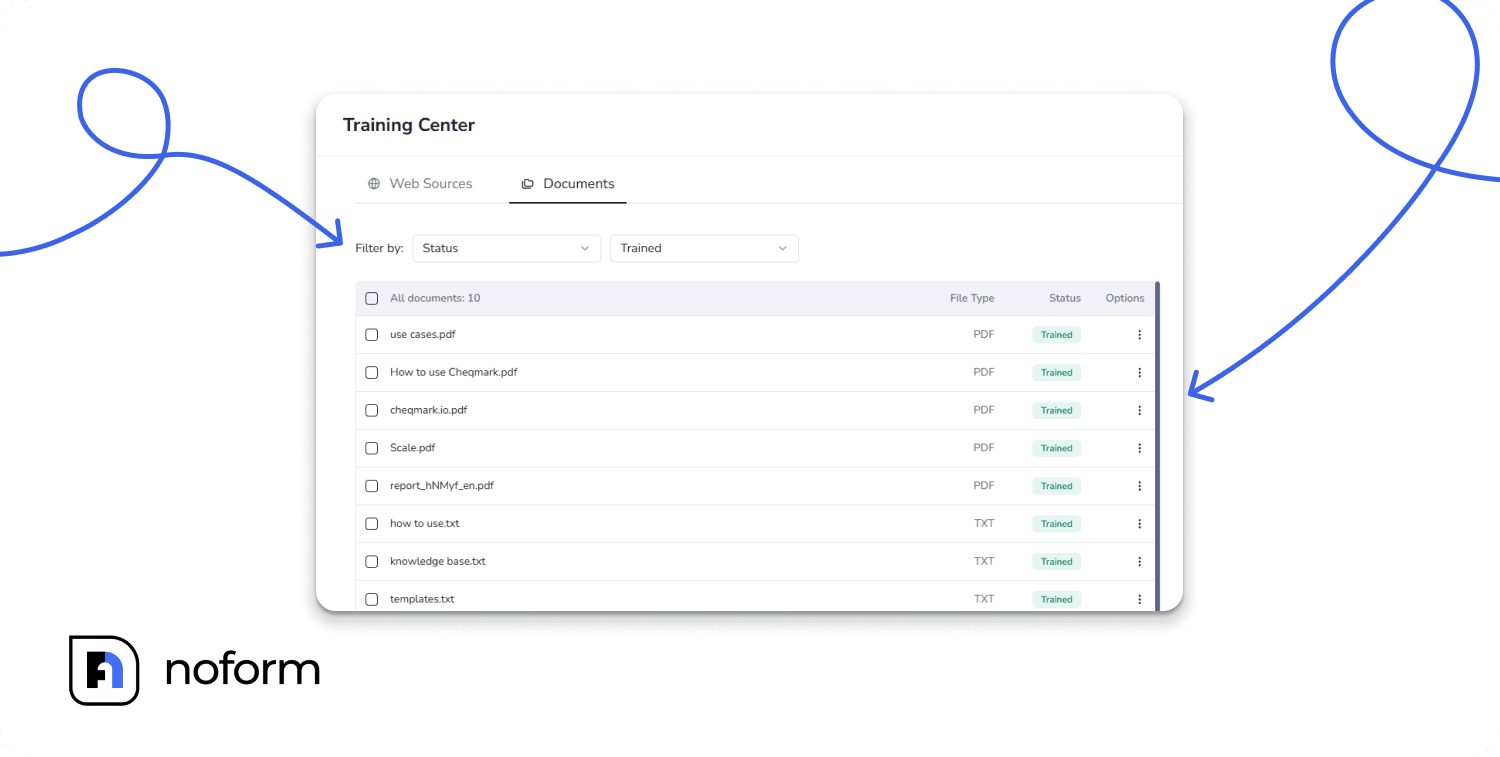Open the options menu for cheqmark.io.pdf
Viewport: 1500px width, 757px height.
[1139, 410]
